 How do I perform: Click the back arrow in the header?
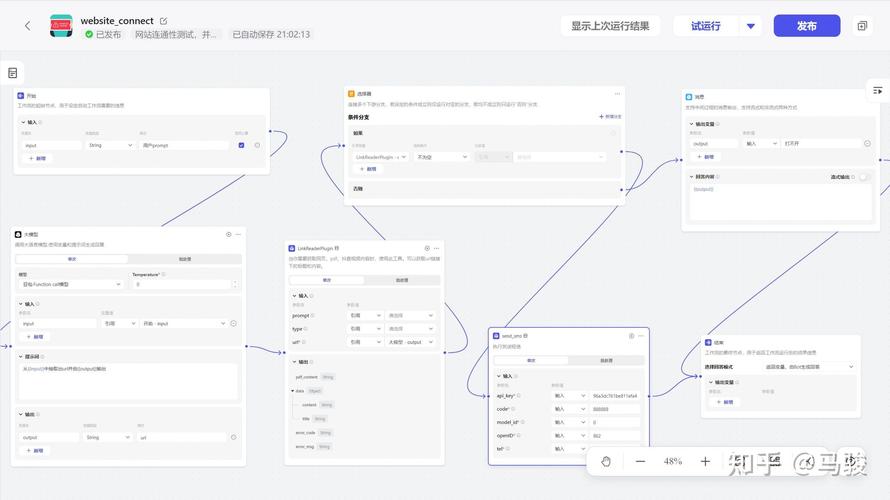coord(27,26)
